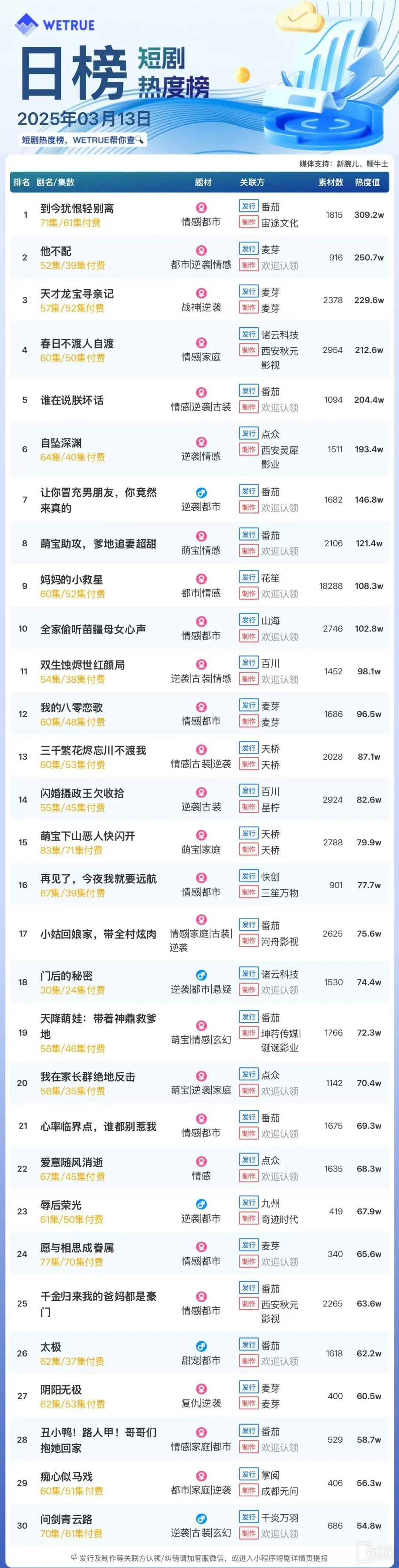Viewport: 399px width, 1568px height.
Task: Click the male audience icon for 门后的秘密
Action: [x=201, y=975]
